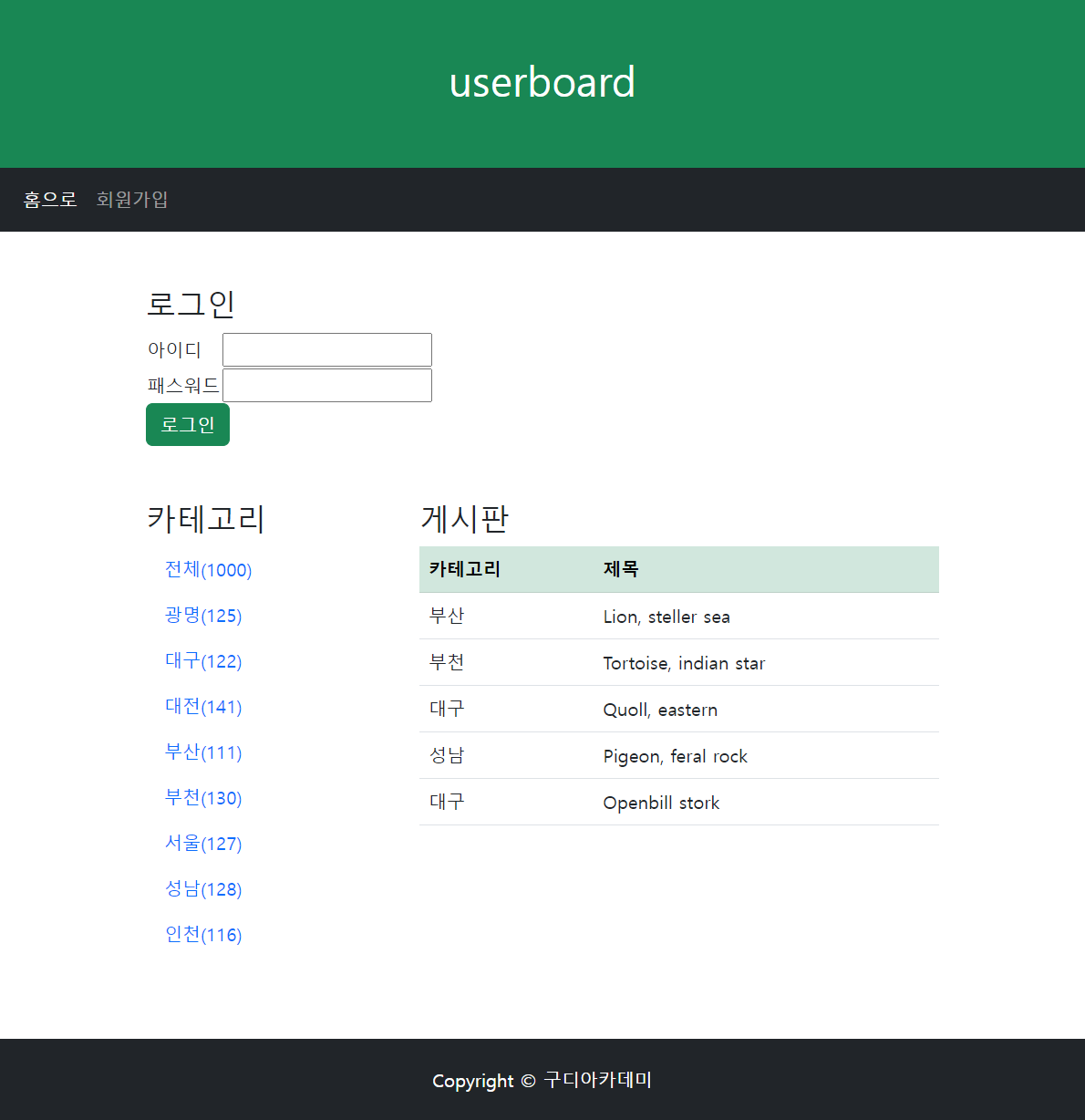This screenshot has width=1085, height=1120.
Task: Select category link 전체(1000)
Action: (x=208, y=570)
